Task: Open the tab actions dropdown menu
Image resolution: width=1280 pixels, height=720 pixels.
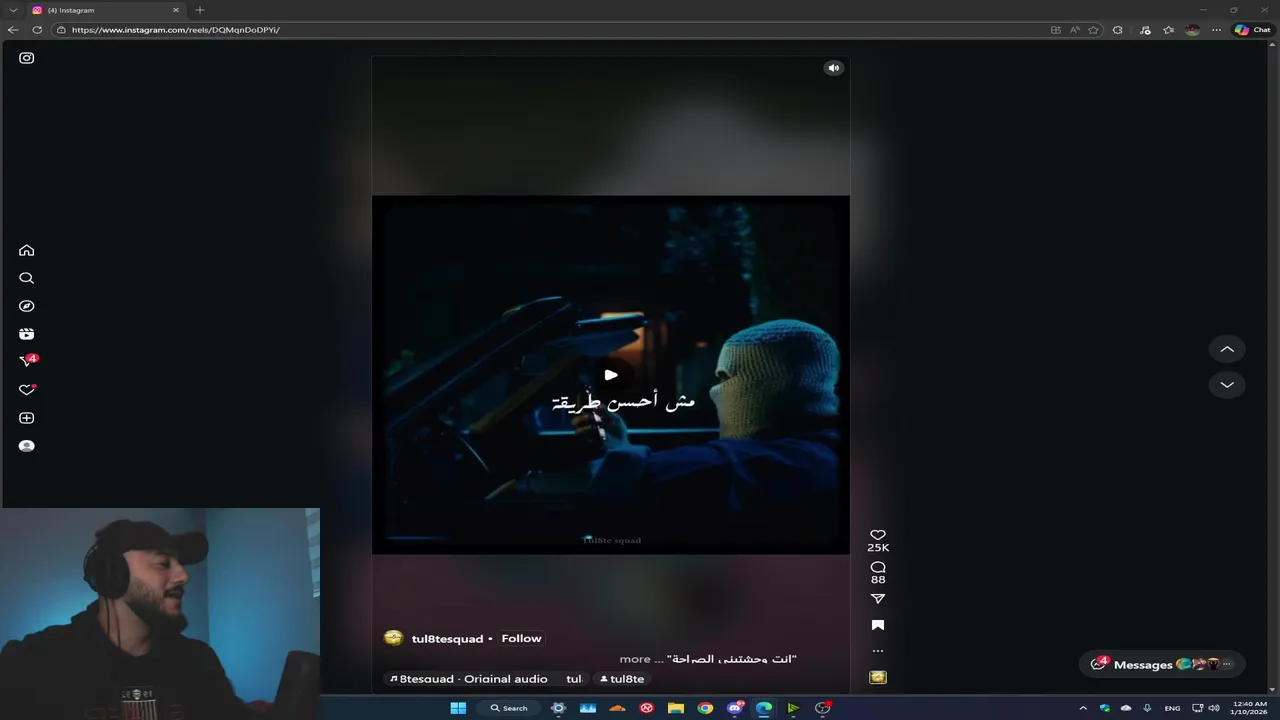Action: (13, 10)
